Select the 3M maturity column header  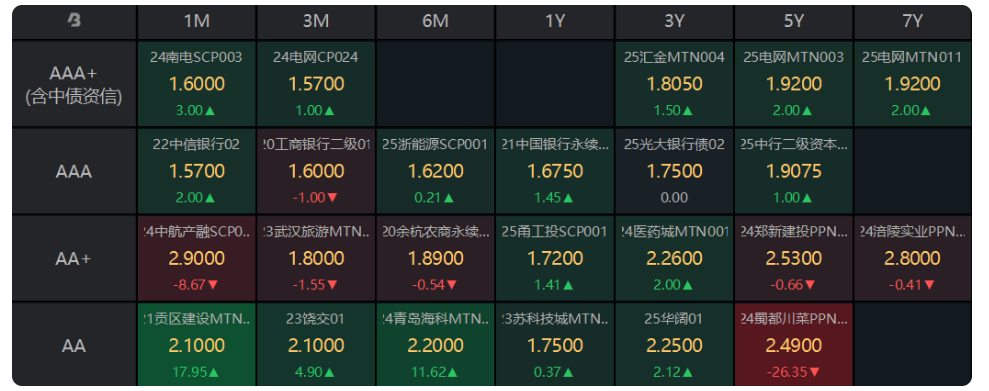[315, 21]
